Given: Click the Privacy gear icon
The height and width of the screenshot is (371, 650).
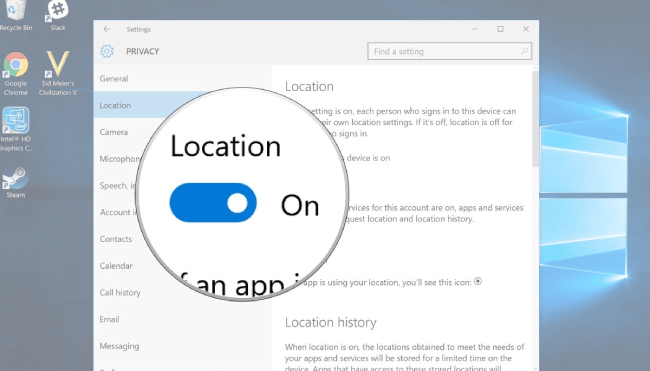Looking at the screenshot, I should pyautogui.click(x=107, y=51).
